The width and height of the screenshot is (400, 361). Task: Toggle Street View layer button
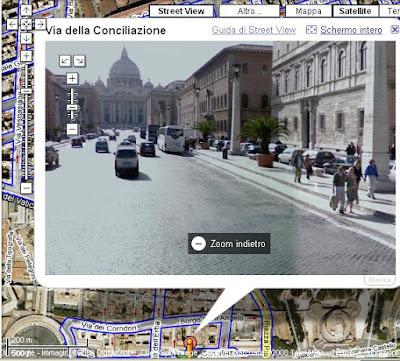[181, 11]
